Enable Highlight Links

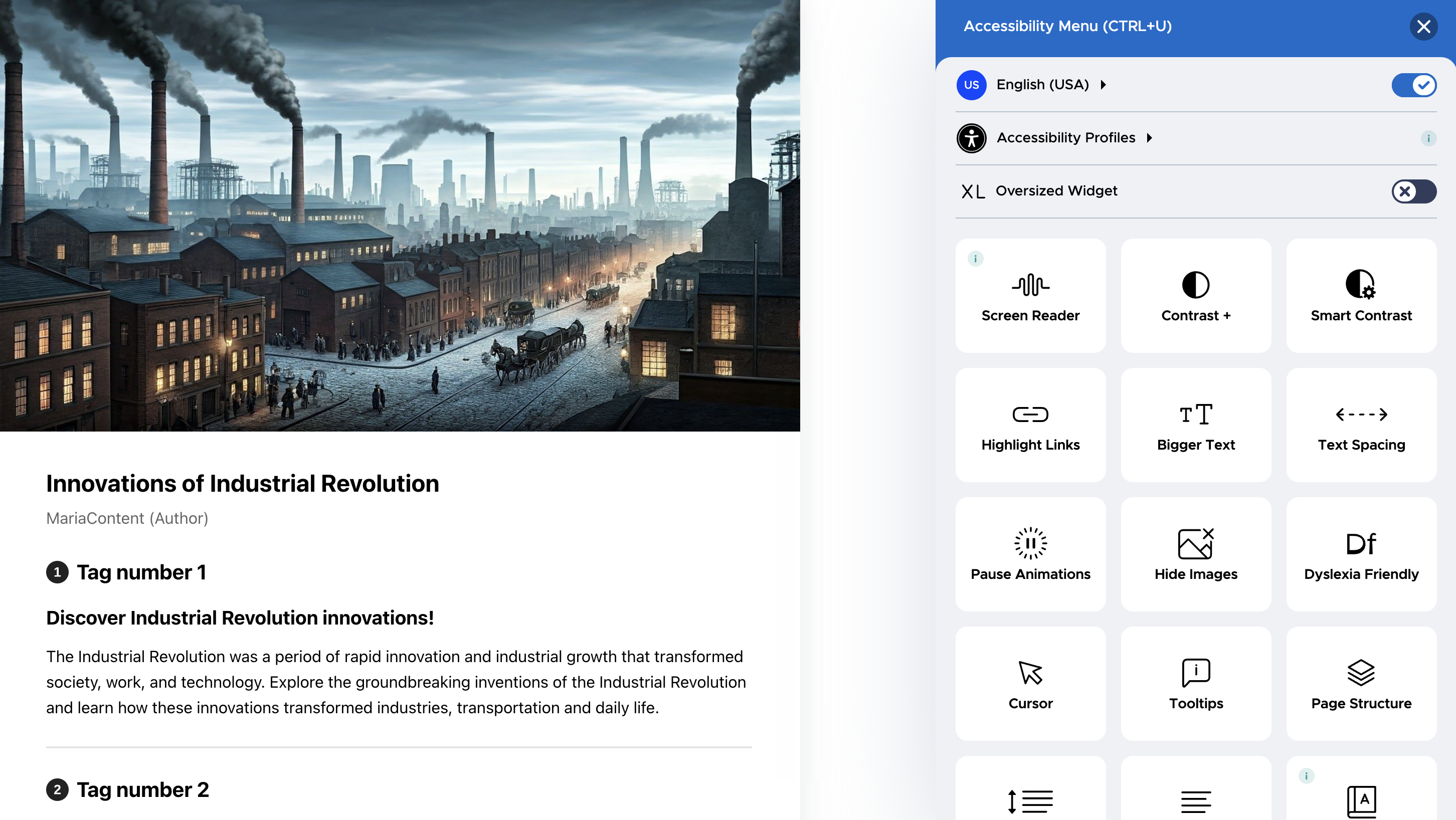point(1030,425)
